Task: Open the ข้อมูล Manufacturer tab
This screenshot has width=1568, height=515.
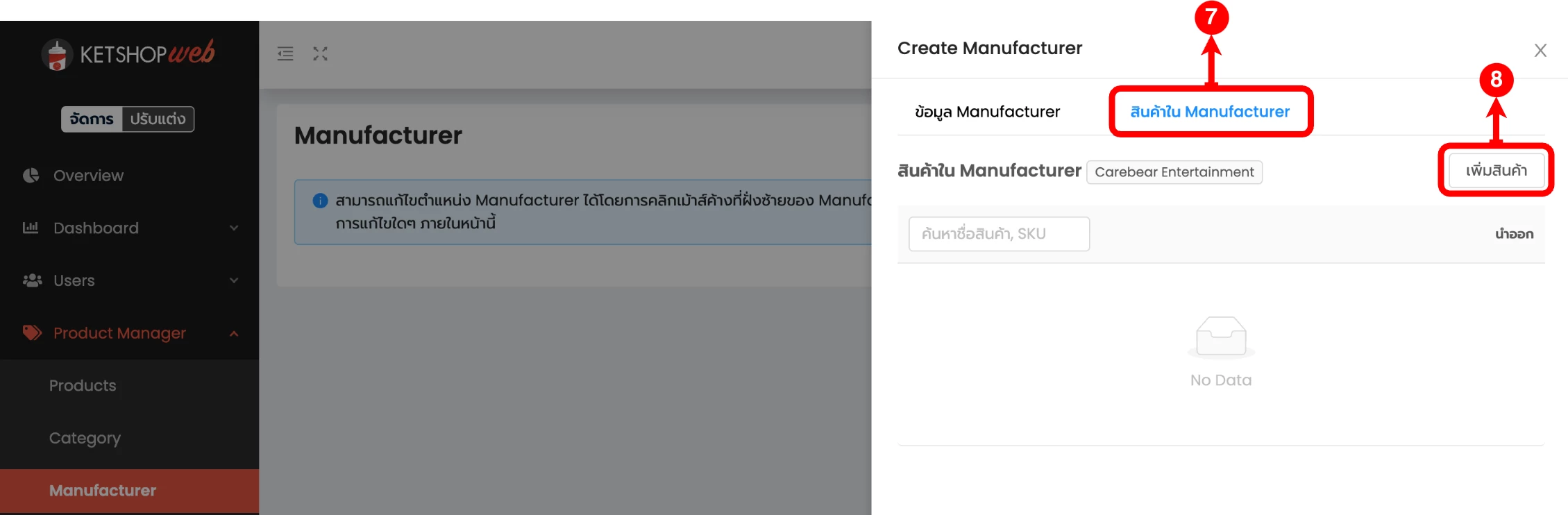Action: coord(987,112)
